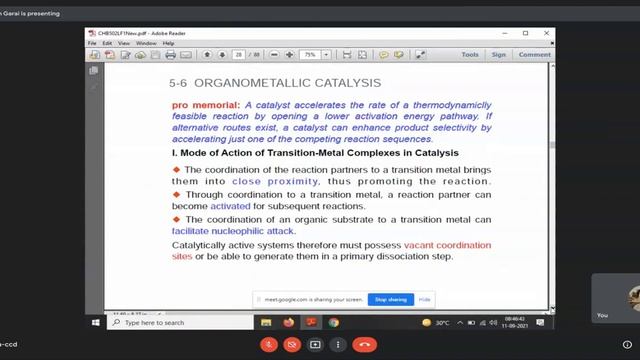Image resolution: width=640 pixels, height=360 pixels.
Task: Click the present screen button in Meet
Action: pyautogui.click(x=315, y=344)
